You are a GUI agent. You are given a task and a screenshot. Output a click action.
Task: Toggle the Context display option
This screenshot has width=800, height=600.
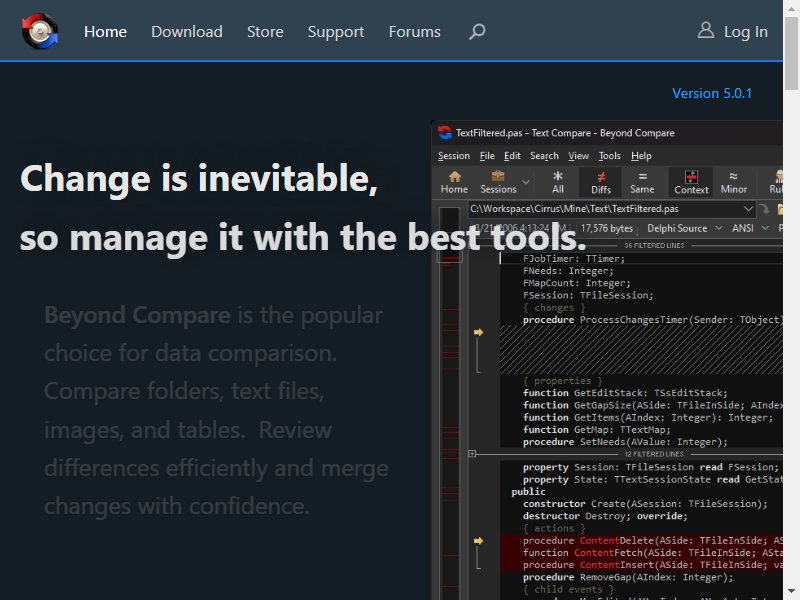691,182
